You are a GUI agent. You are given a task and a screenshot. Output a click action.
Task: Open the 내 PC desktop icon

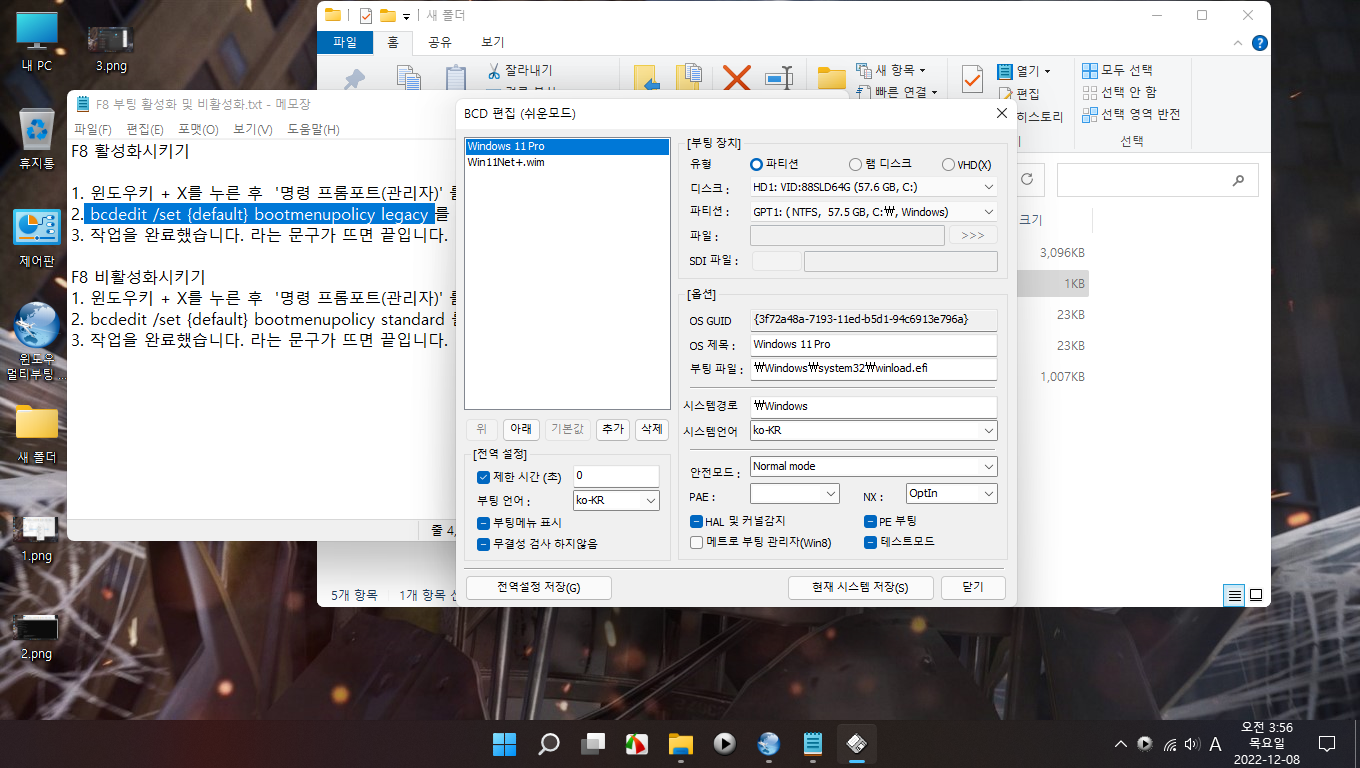(37, 41)
